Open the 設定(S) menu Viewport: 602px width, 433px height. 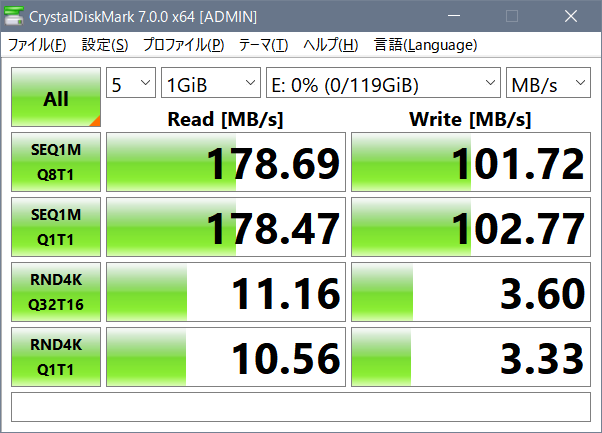(105, 45)
